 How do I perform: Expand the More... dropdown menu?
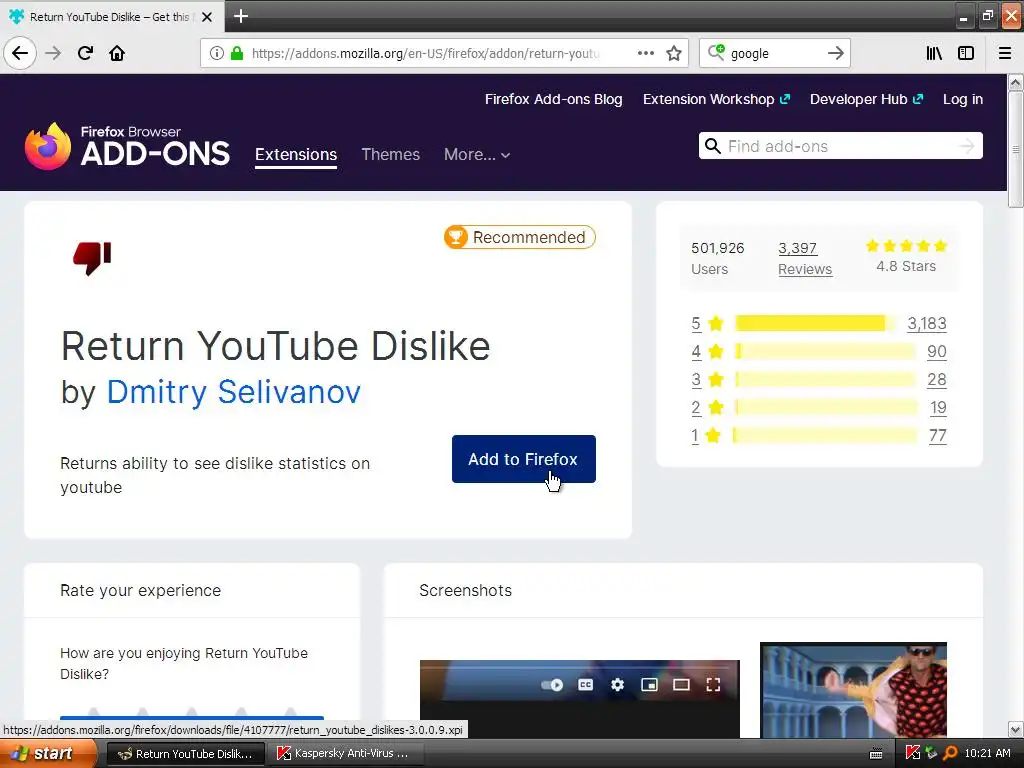477,154
